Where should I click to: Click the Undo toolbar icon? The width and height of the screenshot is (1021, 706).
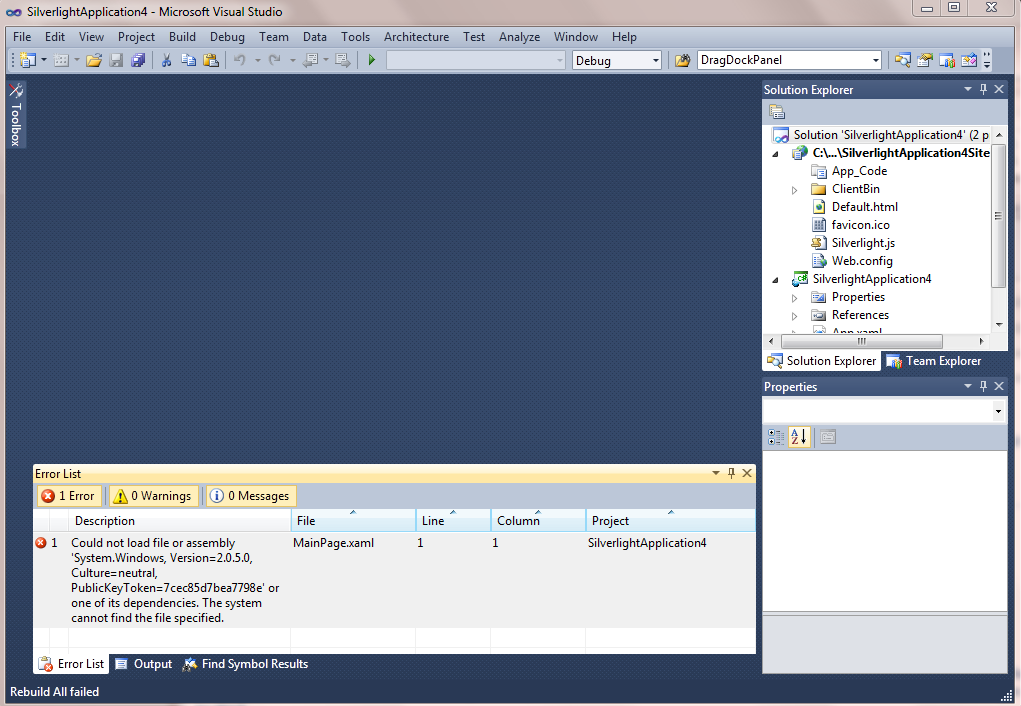pos(240,61)
